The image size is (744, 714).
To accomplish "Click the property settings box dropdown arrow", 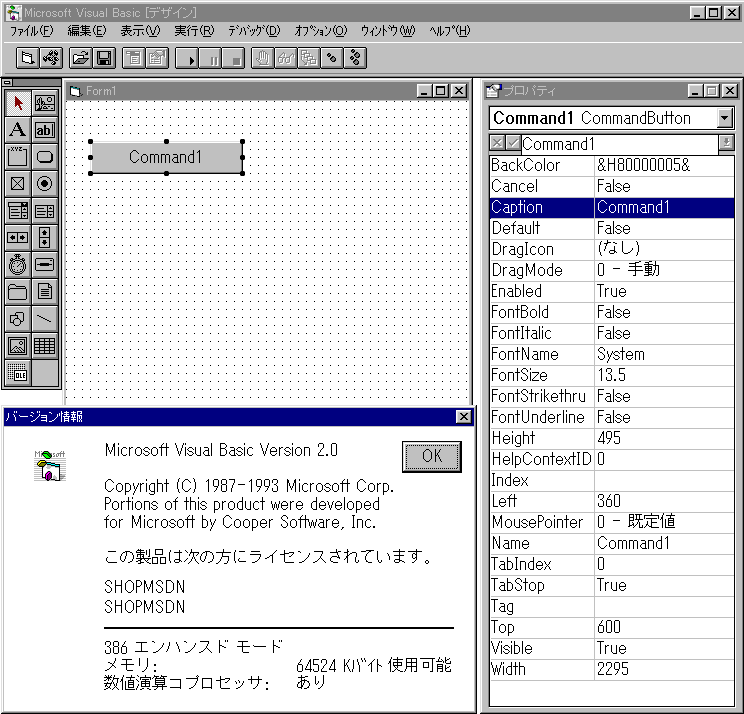I will [x=726, y=143].
